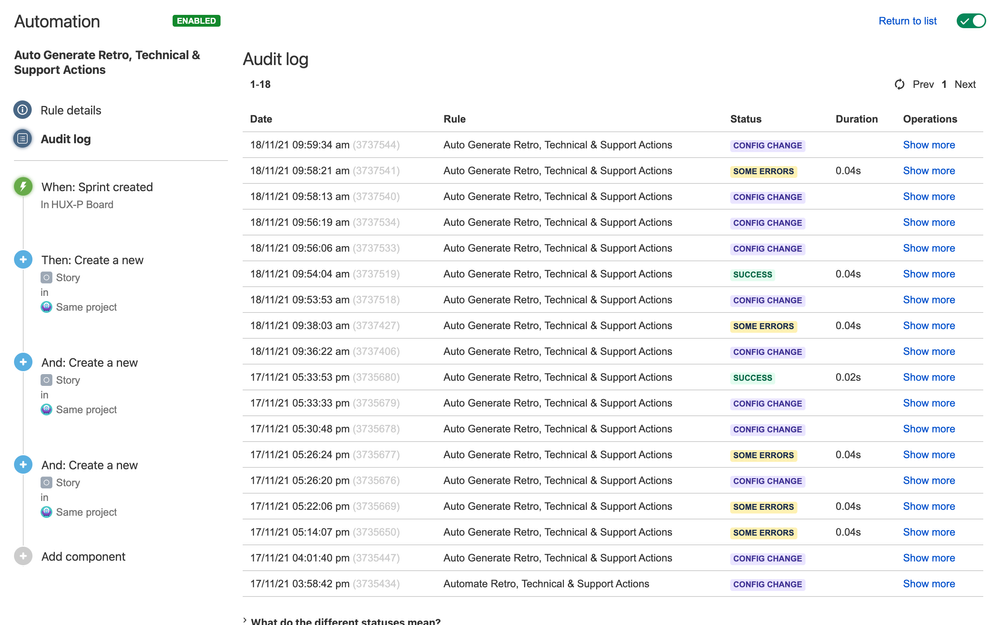Image resolution: width=998 pixels, height=625 pixels.
Task: Show more for 09:36:22 am entry
Action: click(929, 351)
